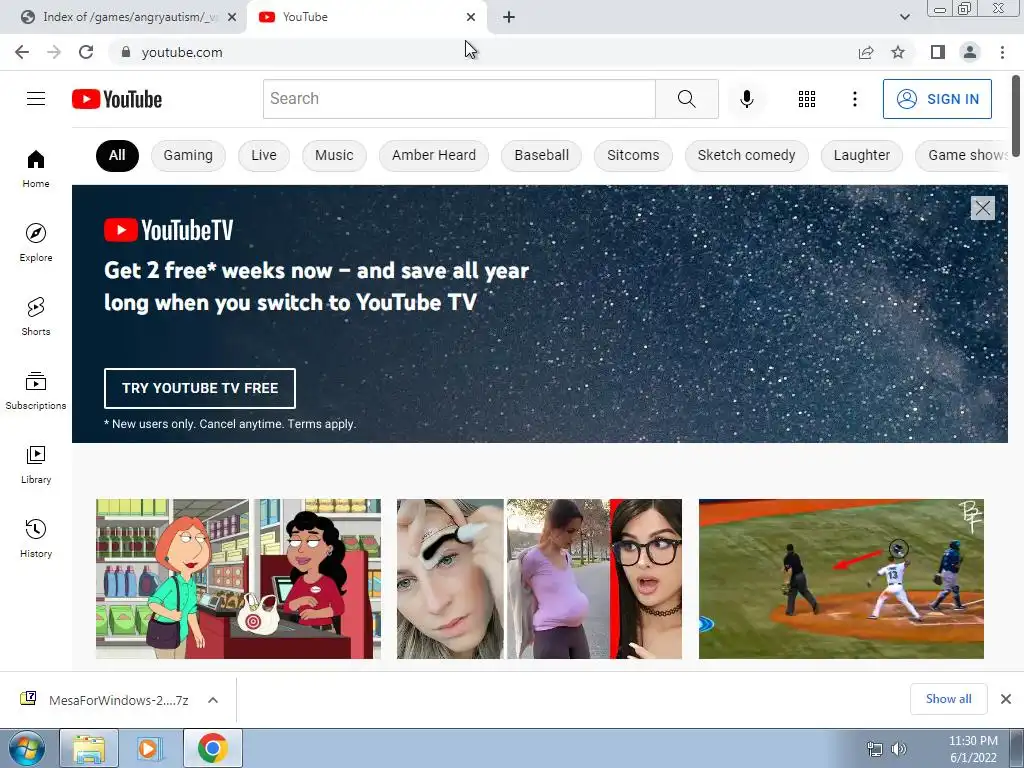Click the Chrome taskbar icon
The height and width of the screenshot is (768, 1024).
point(212,748)
